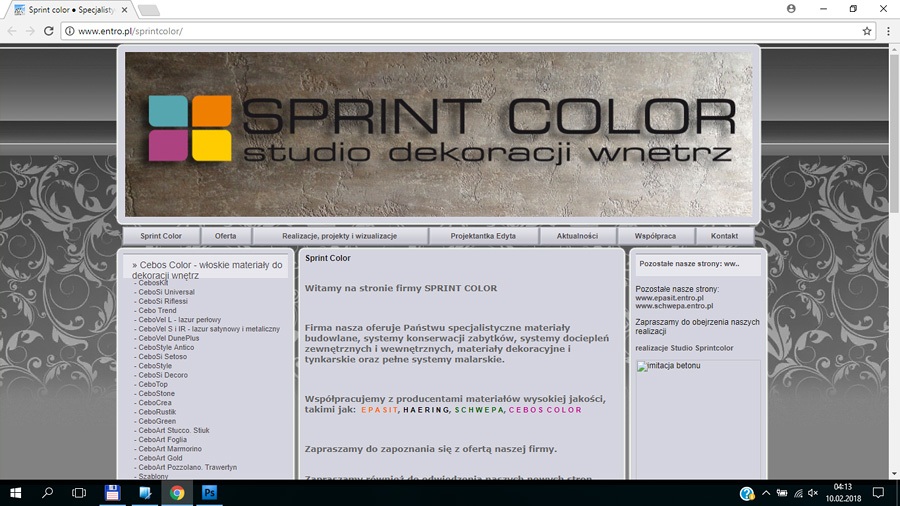Open Task View from the taskbar
The image size is (900, 506).
pos(79,493)
